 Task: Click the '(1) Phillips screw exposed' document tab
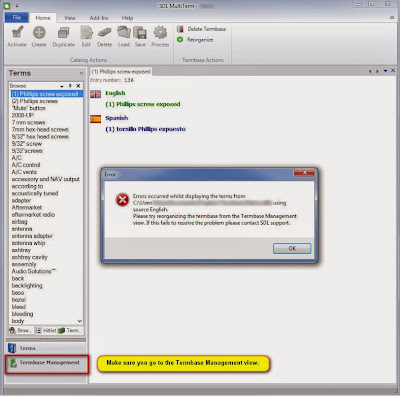tap(121, 71)
